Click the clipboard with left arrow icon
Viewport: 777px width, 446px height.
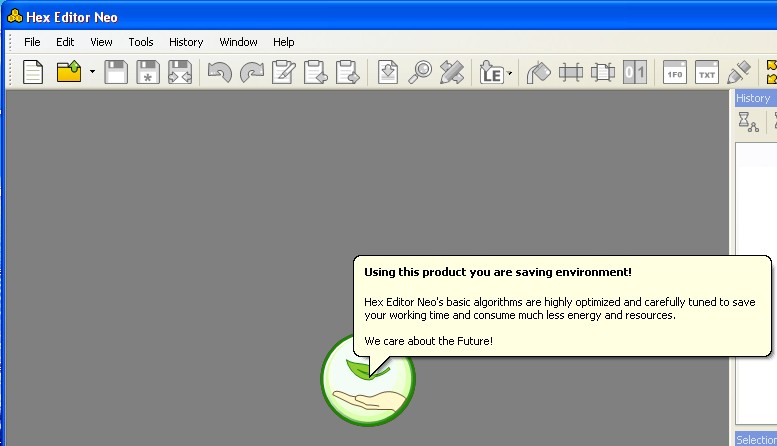tap(316, 72)
